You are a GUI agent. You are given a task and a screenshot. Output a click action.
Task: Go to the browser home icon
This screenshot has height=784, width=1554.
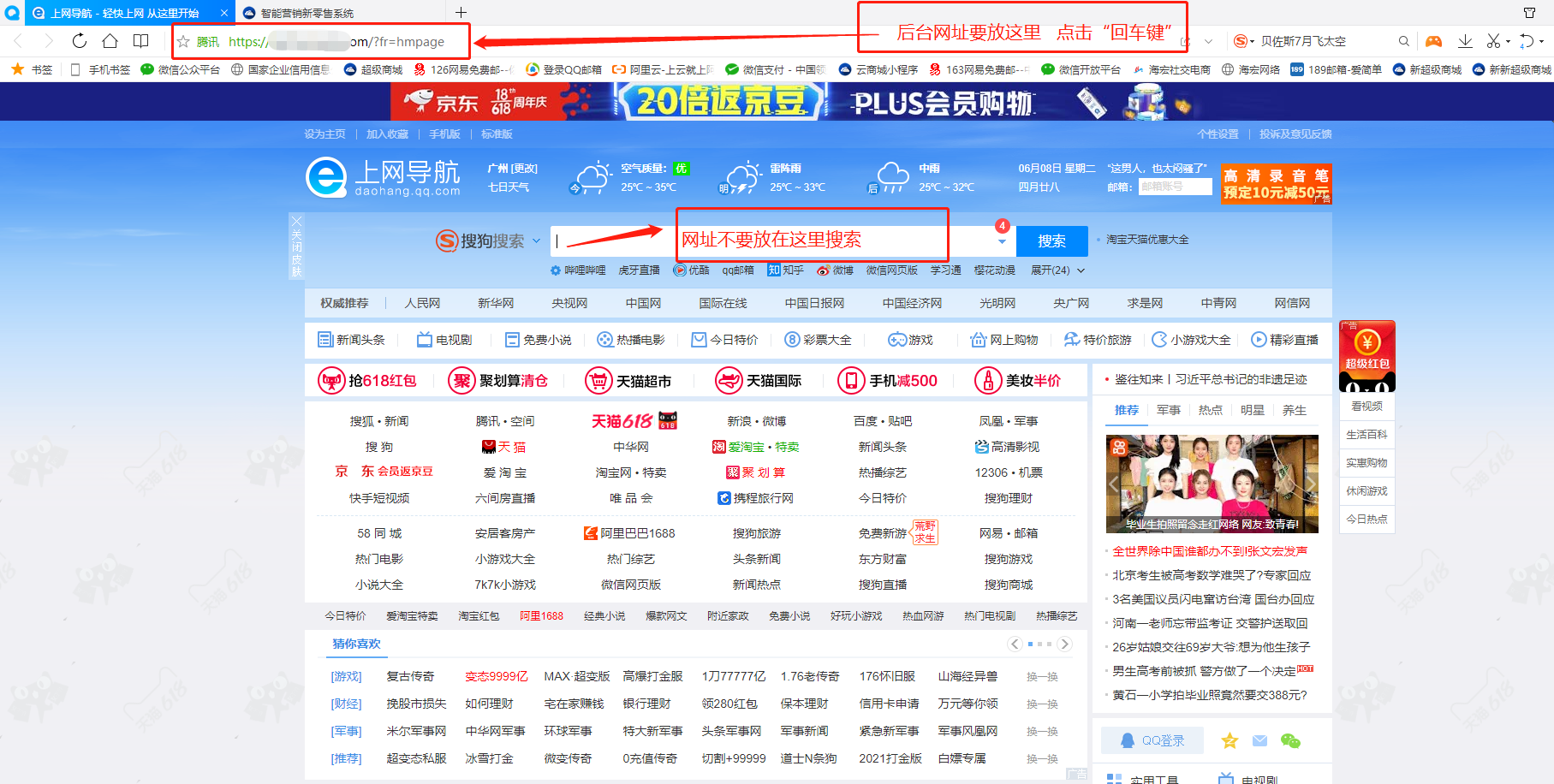click(x=110, y=41)
